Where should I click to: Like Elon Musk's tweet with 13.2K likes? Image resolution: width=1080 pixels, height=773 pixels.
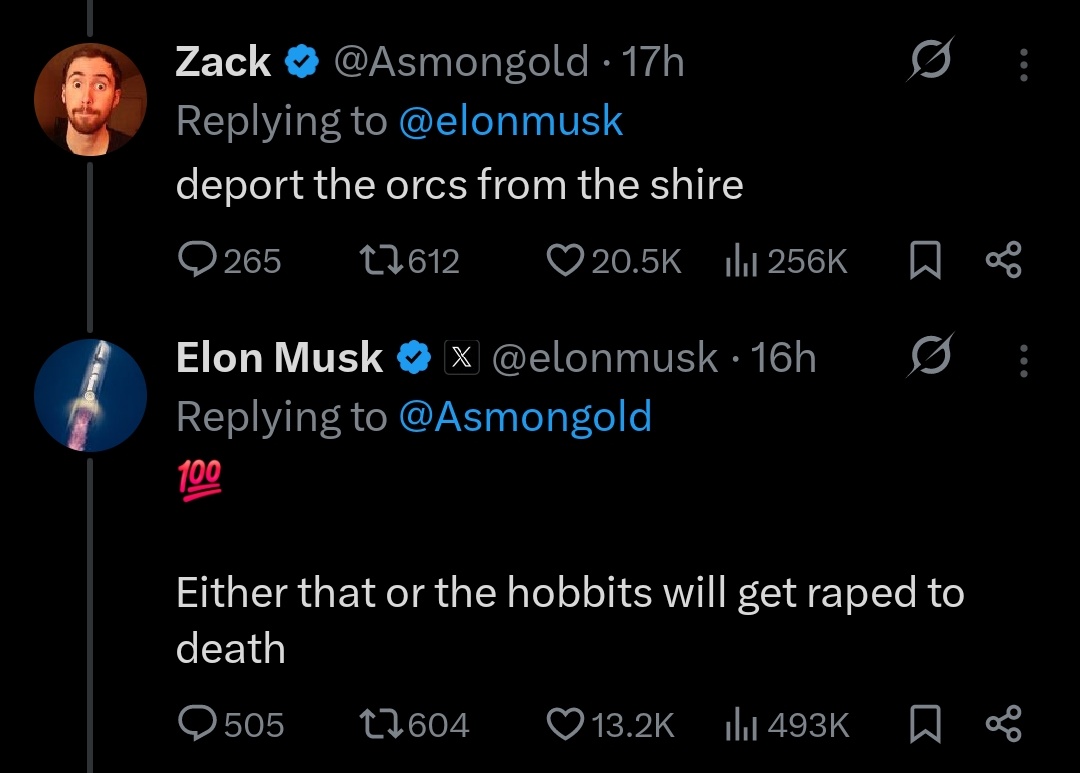565,723
